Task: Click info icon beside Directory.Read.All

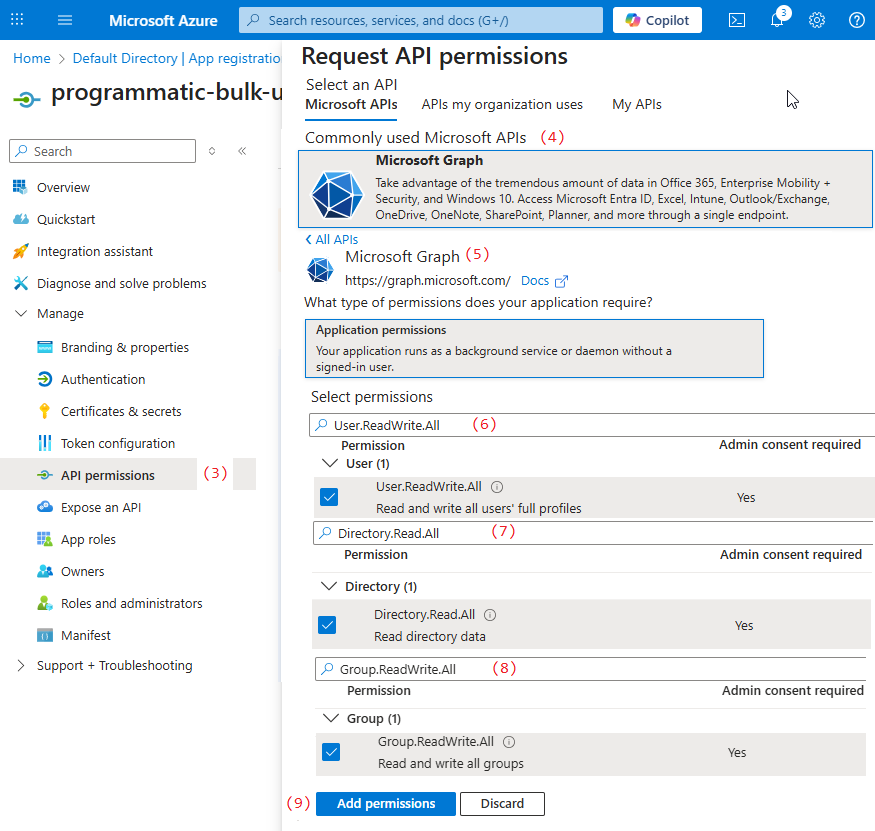Action: [490, 615]
